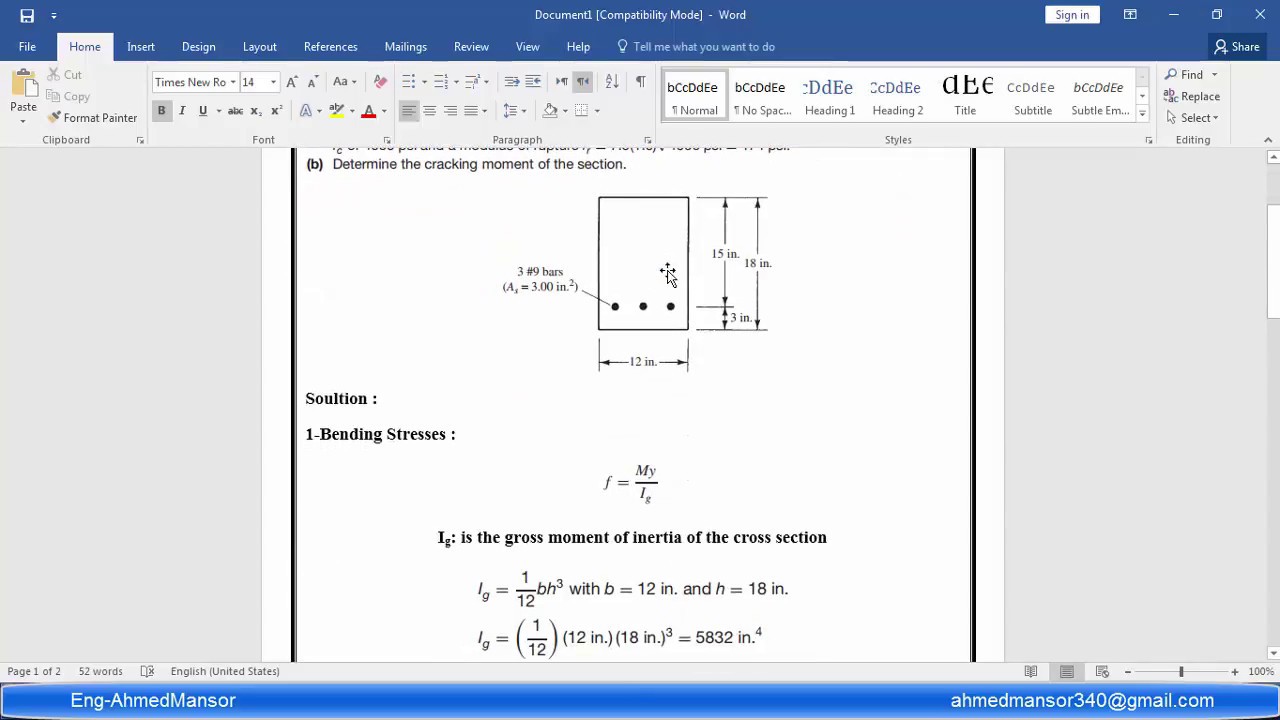
Task: Apply Subscript formatting
Action: (x=256, y=111)
